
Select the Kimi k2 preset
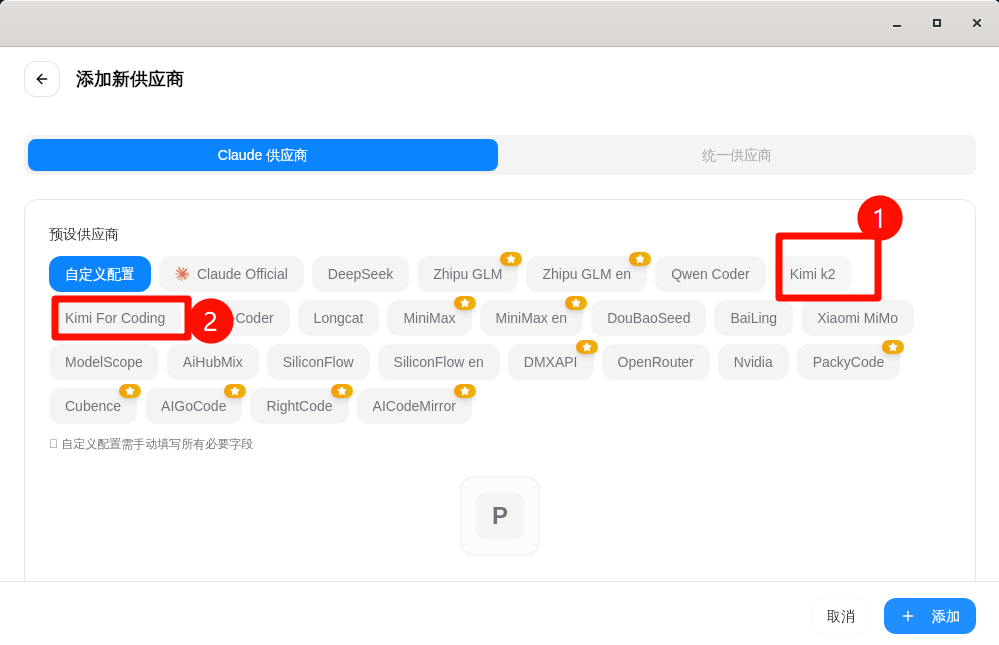(x=812, y=274)
